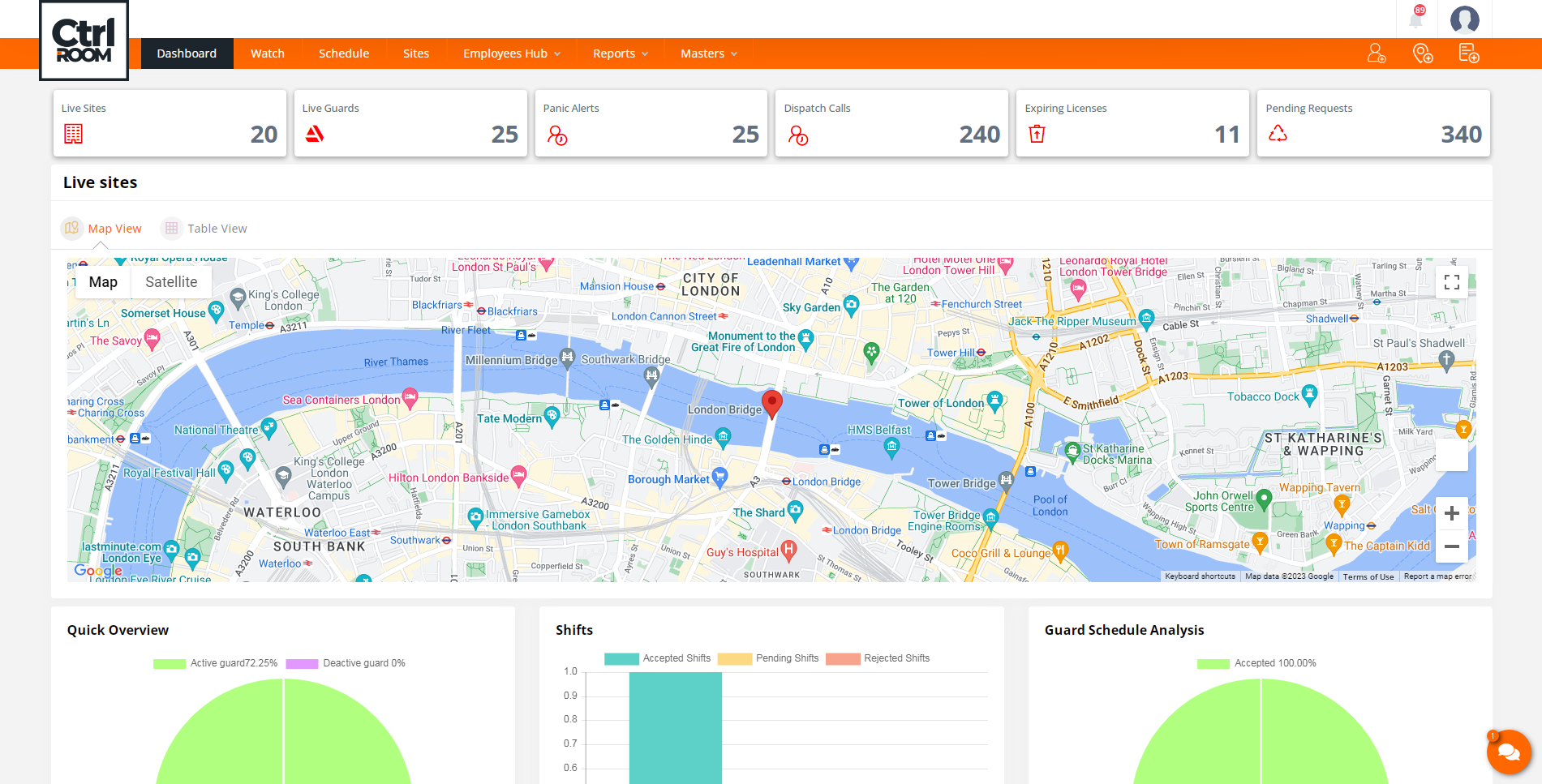
Task: Switch map to Map mode
Action: 103,282
